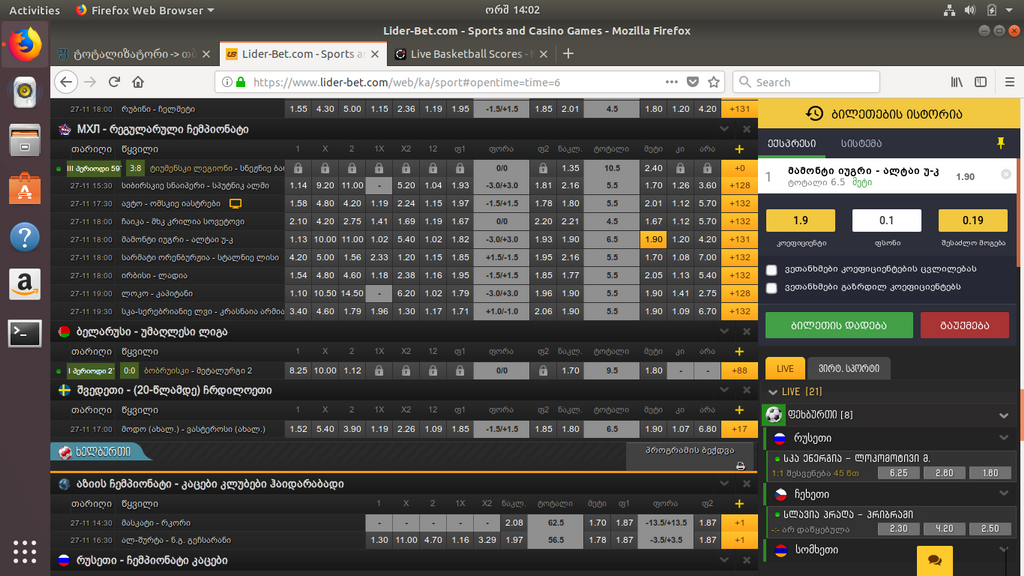Viewport: 1024px width, 576px height.
Task: Open page actions three-dot menu in address bar
Action: 671,82
